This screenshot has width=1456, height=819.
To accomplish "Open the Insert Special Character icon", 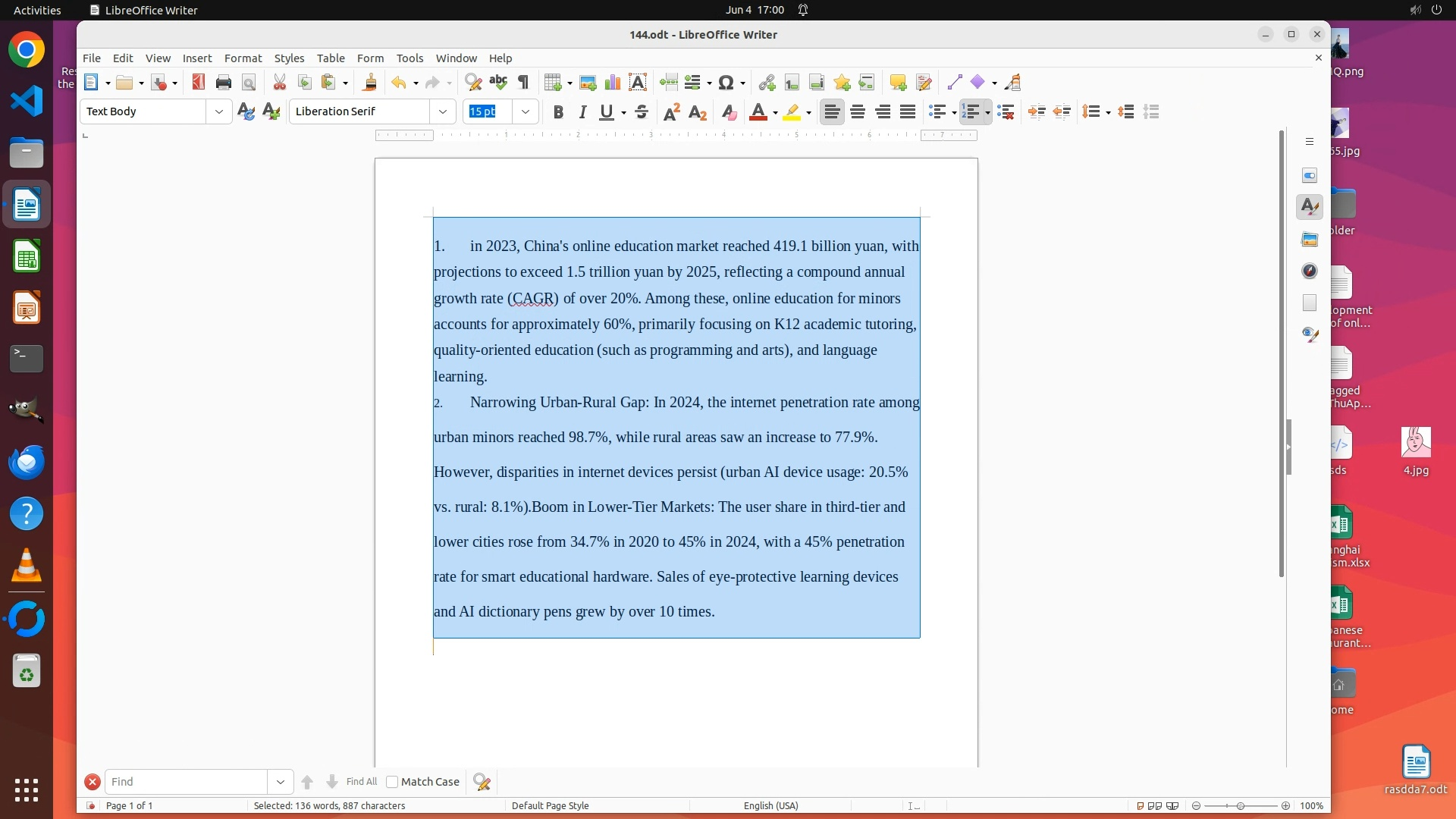I will pos(726,83).
